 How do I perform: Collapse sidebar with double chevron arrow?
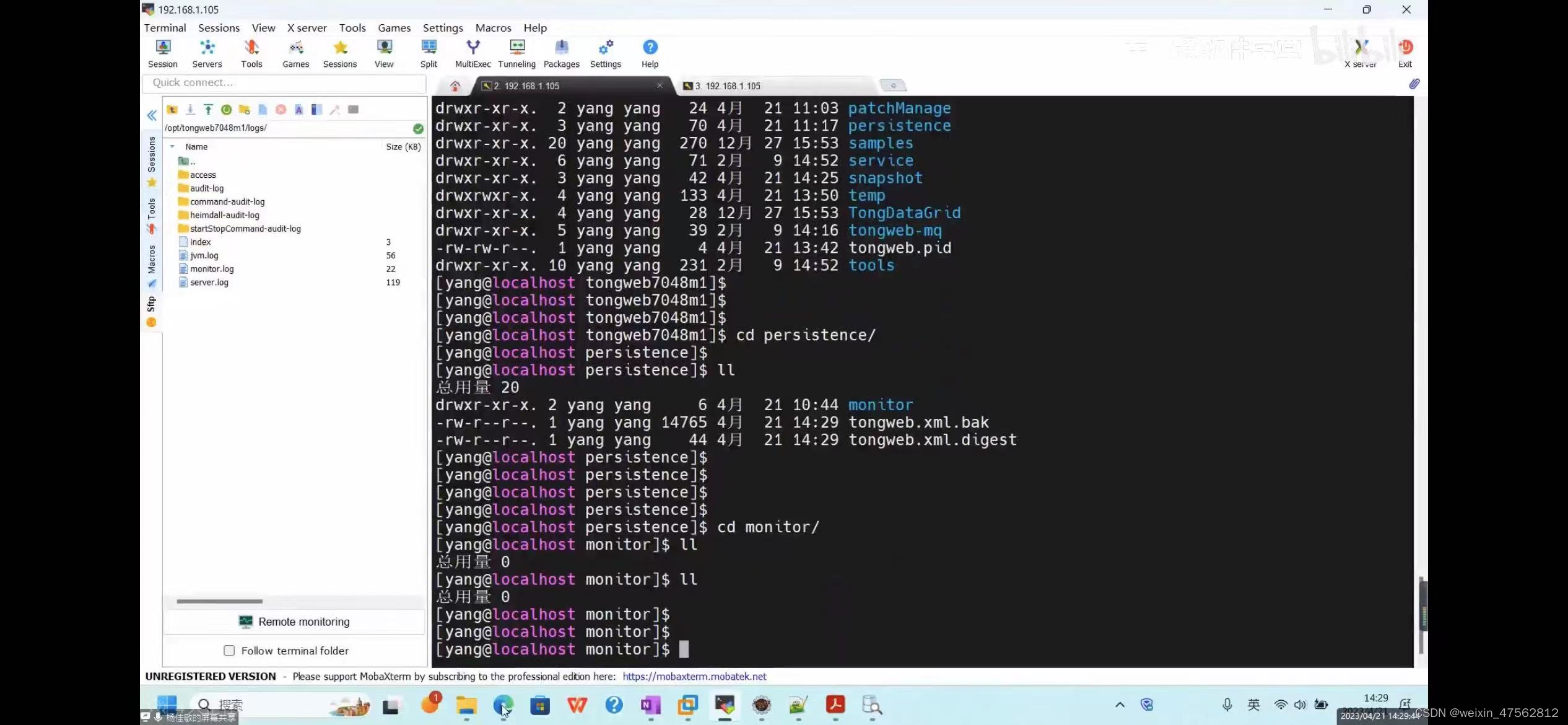point(152,115)
